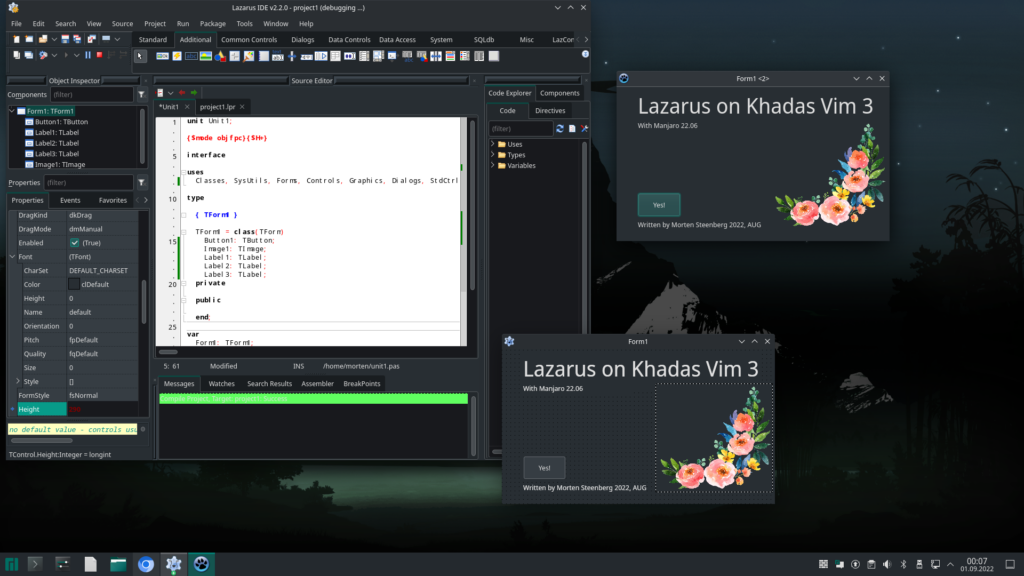Click Yes! button in Form1 <2> window
Image resolution: width=1024 pixels, height=576 pixels.
tap(659, 205)
